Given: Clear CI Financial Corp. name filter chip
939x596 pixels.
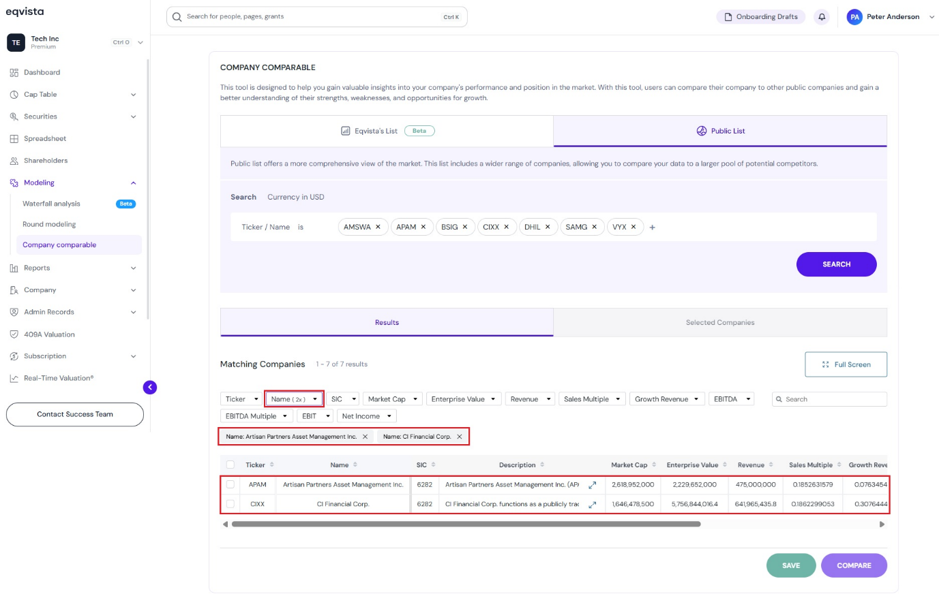Looking at the screenshot, I should 459,437.
